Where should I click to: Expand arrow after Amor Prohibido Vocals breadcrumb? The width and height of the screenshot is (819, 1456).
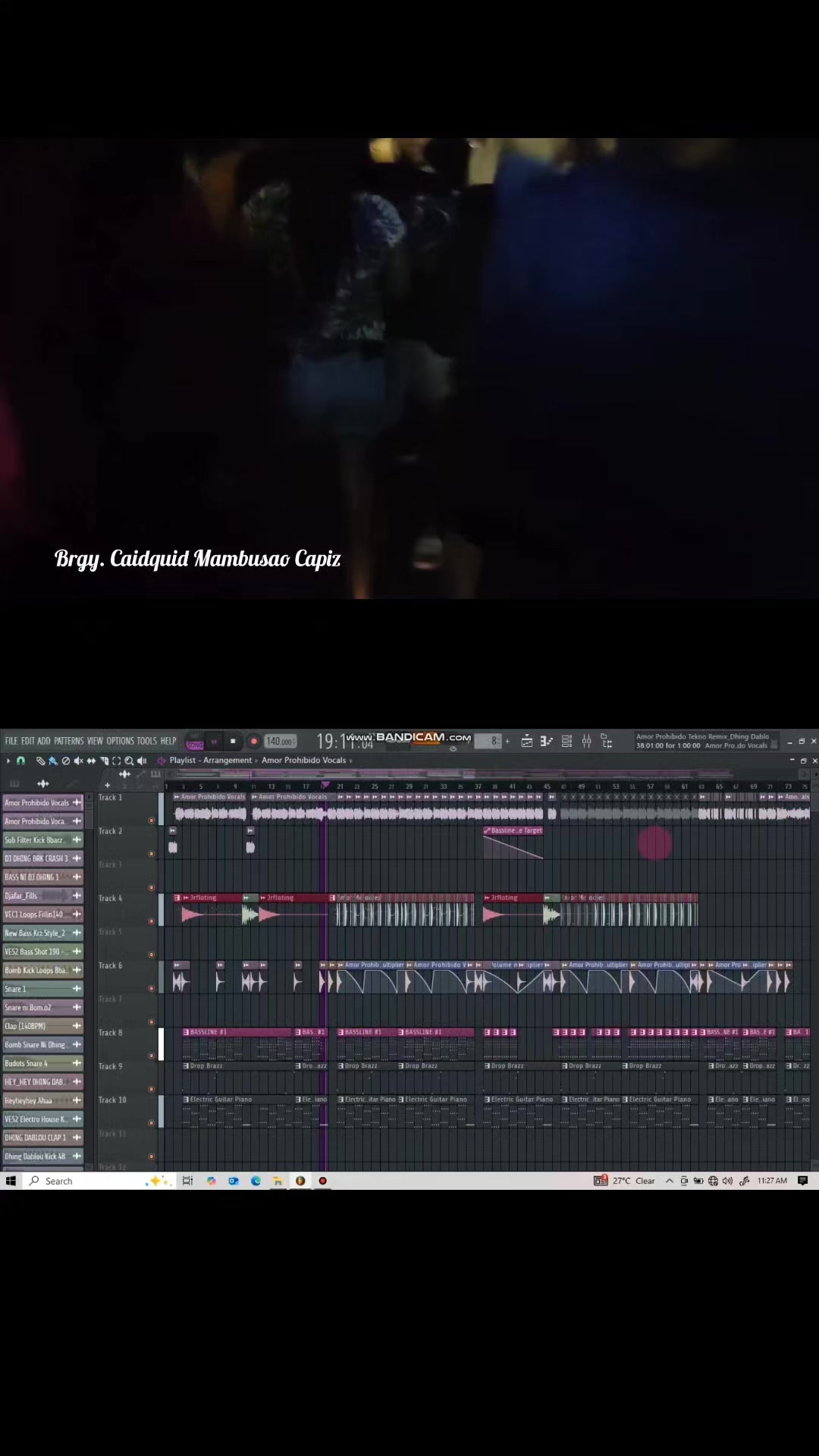(x=351, y=761)
